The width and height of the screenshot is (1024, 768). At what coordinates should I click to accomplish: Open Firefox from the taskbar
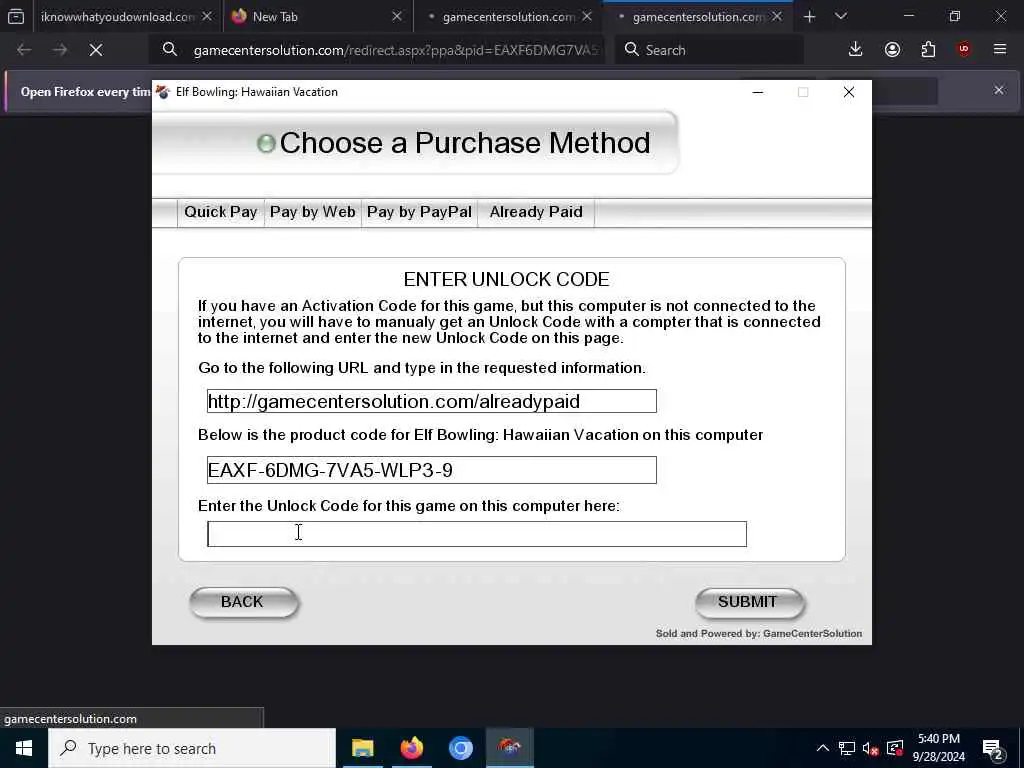[x=411, y=748]
